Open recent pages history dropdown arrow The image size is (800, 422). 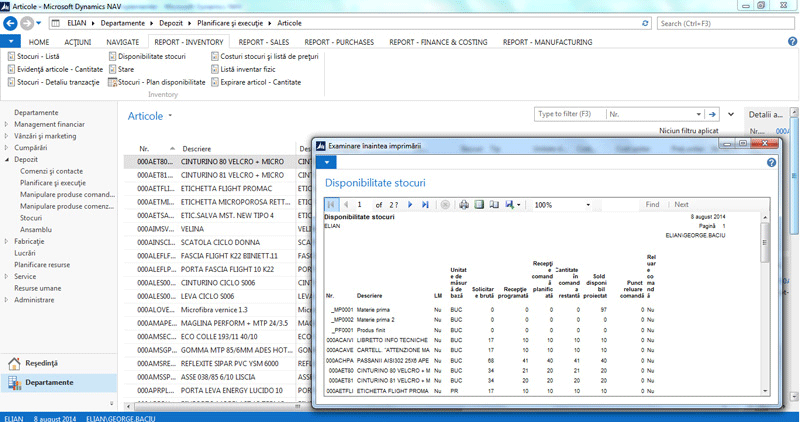tap(39, 23)
